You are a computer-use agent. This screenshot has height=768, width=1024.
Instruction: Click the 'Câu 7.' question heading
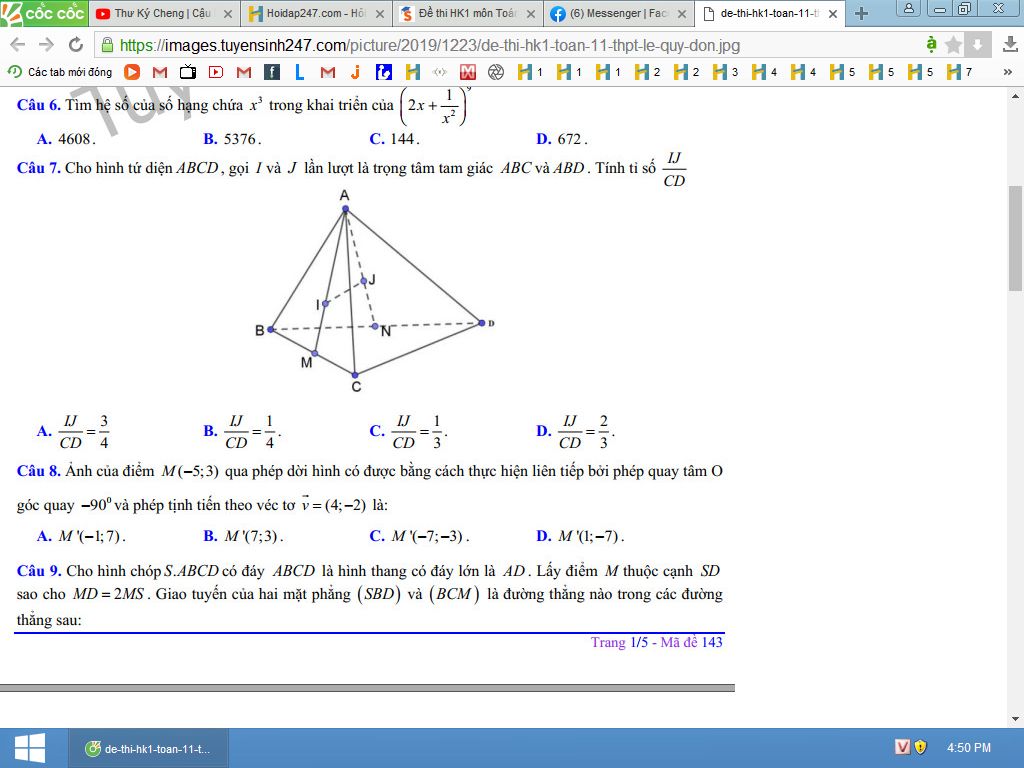(x=39, y=168)
